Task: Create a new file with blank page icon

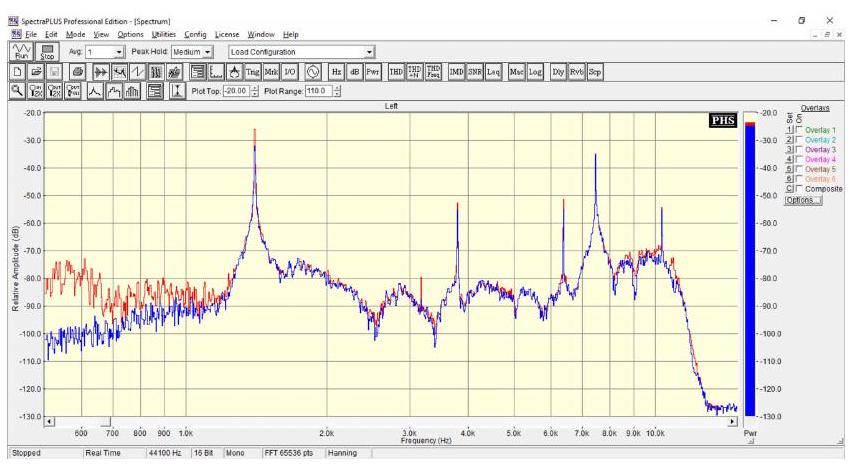Action: coord(17,72)
